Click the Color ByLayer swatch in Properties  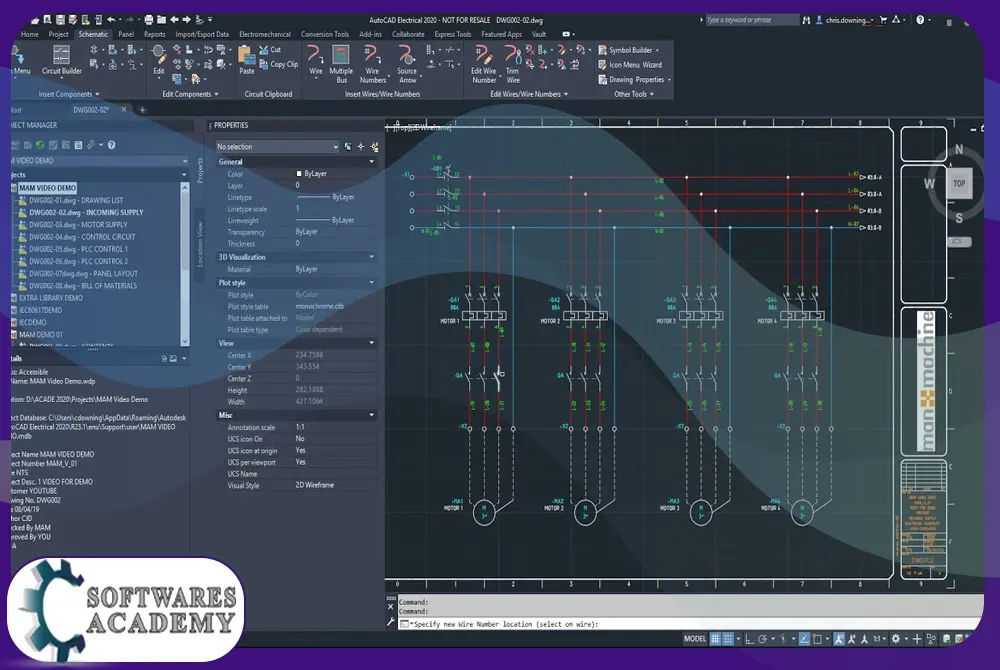[x=299, y=173]
